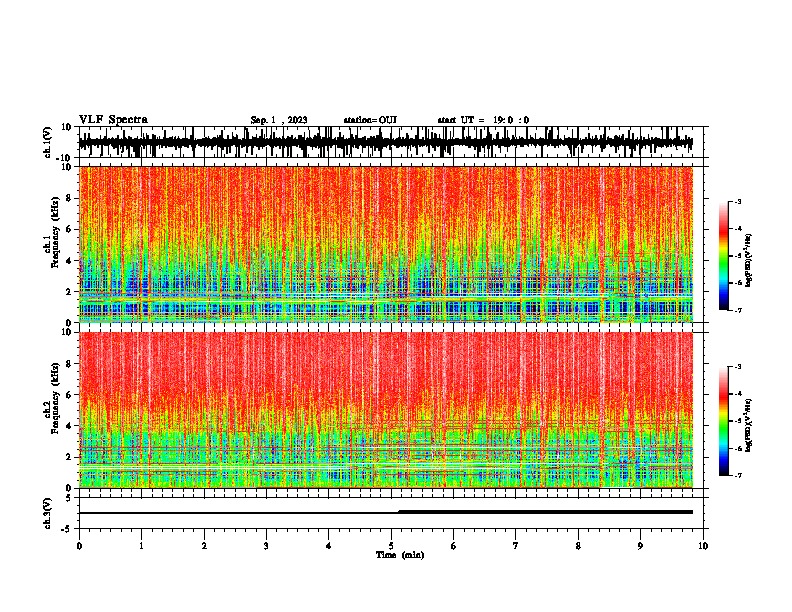Image resolution: width=792 pixels, height=612 pixels.
Task: Click the "-3" tick on ch.2 color bar
Action: tap(738, 367)
